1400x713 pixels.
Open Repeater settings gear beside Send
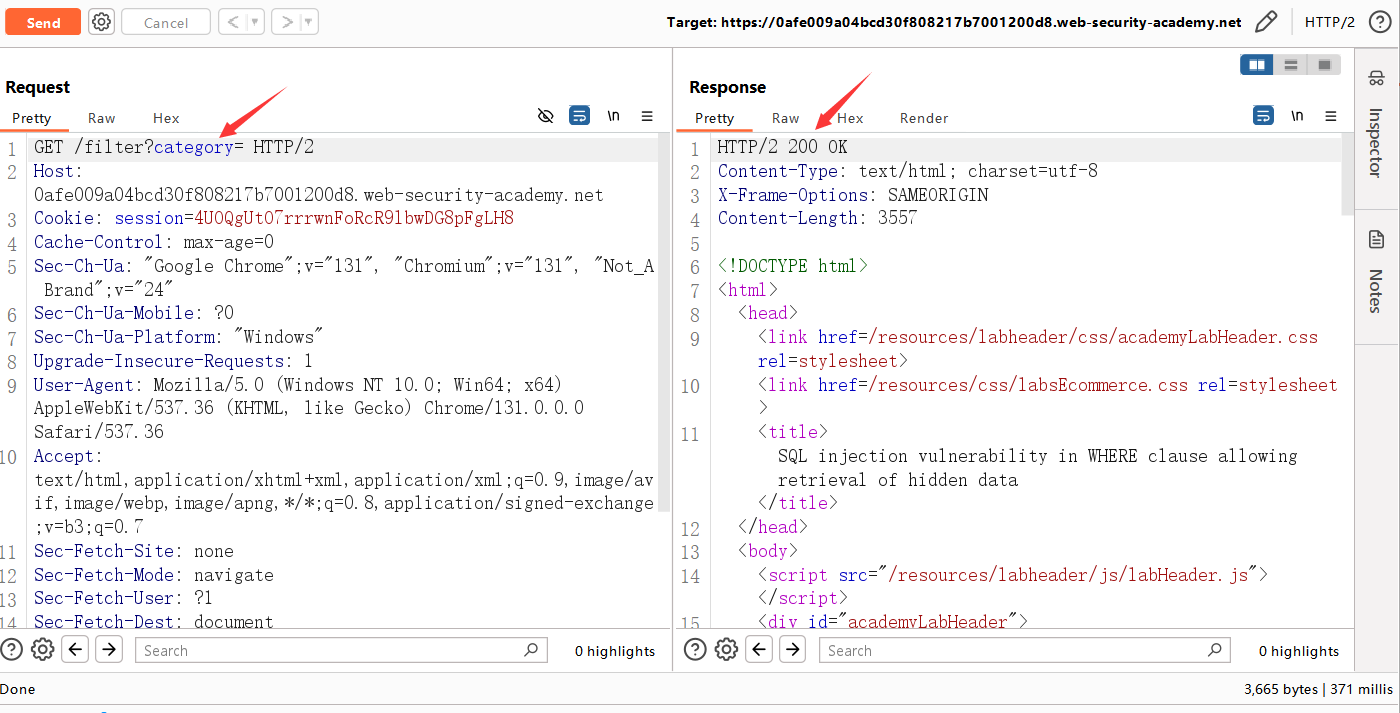[101, 22]
